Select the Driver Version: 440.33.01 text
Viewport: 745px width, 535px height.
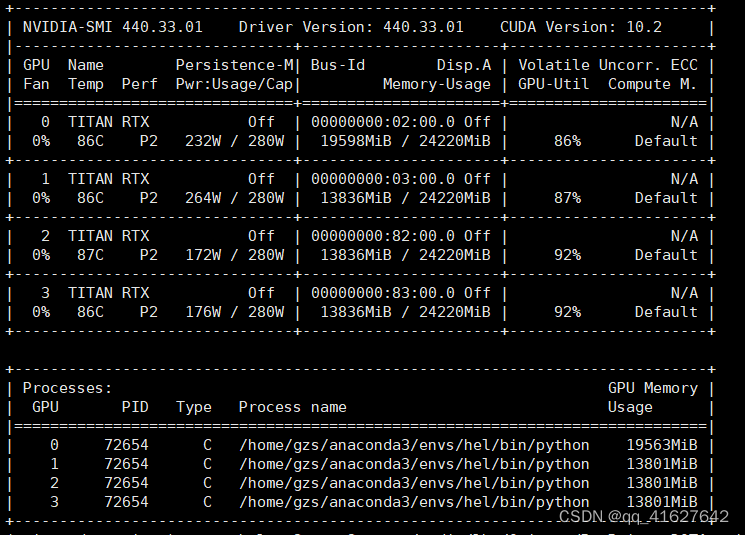[x=351, y=27]
